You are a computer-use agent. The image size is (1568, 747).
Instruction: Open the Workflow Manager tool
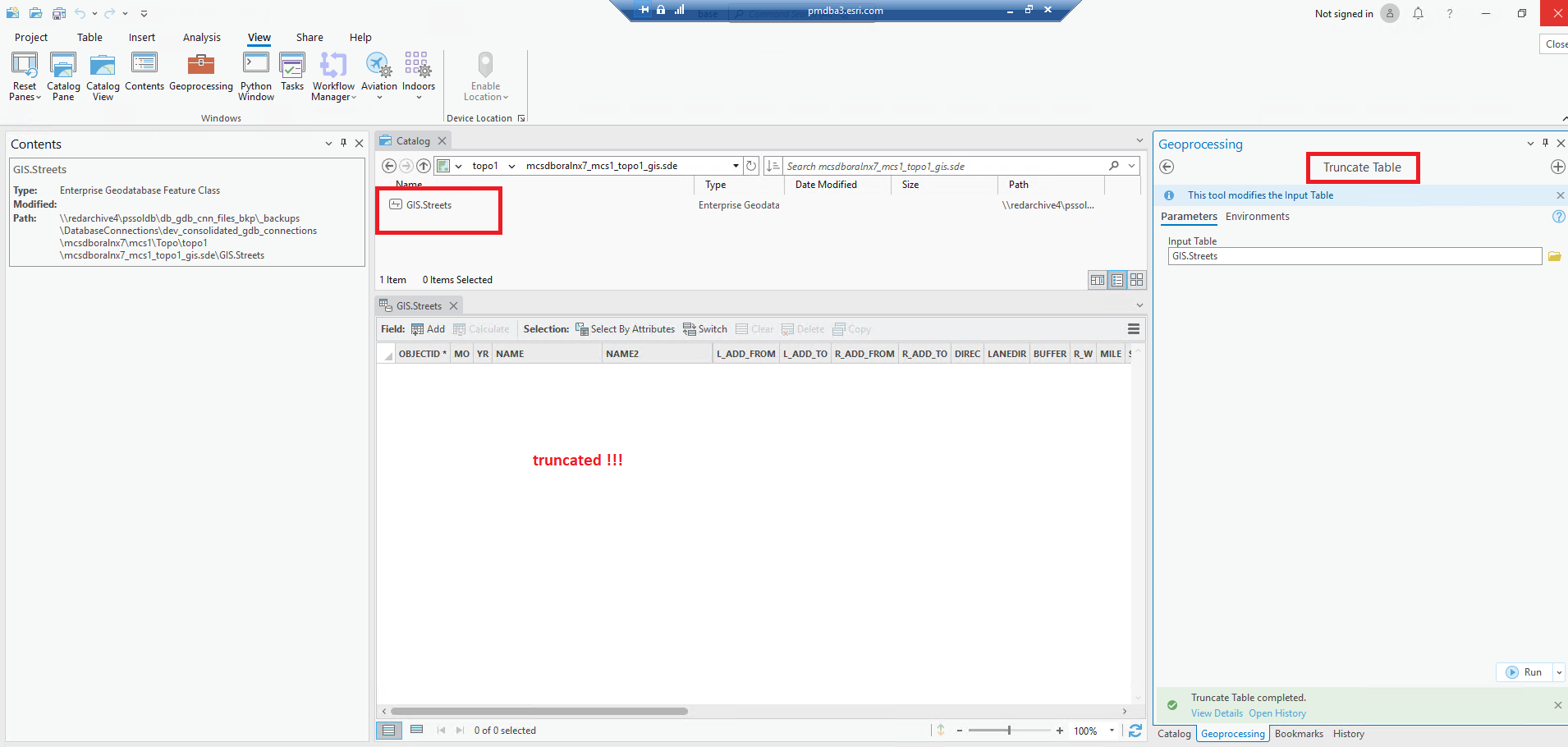pos(332,76)
